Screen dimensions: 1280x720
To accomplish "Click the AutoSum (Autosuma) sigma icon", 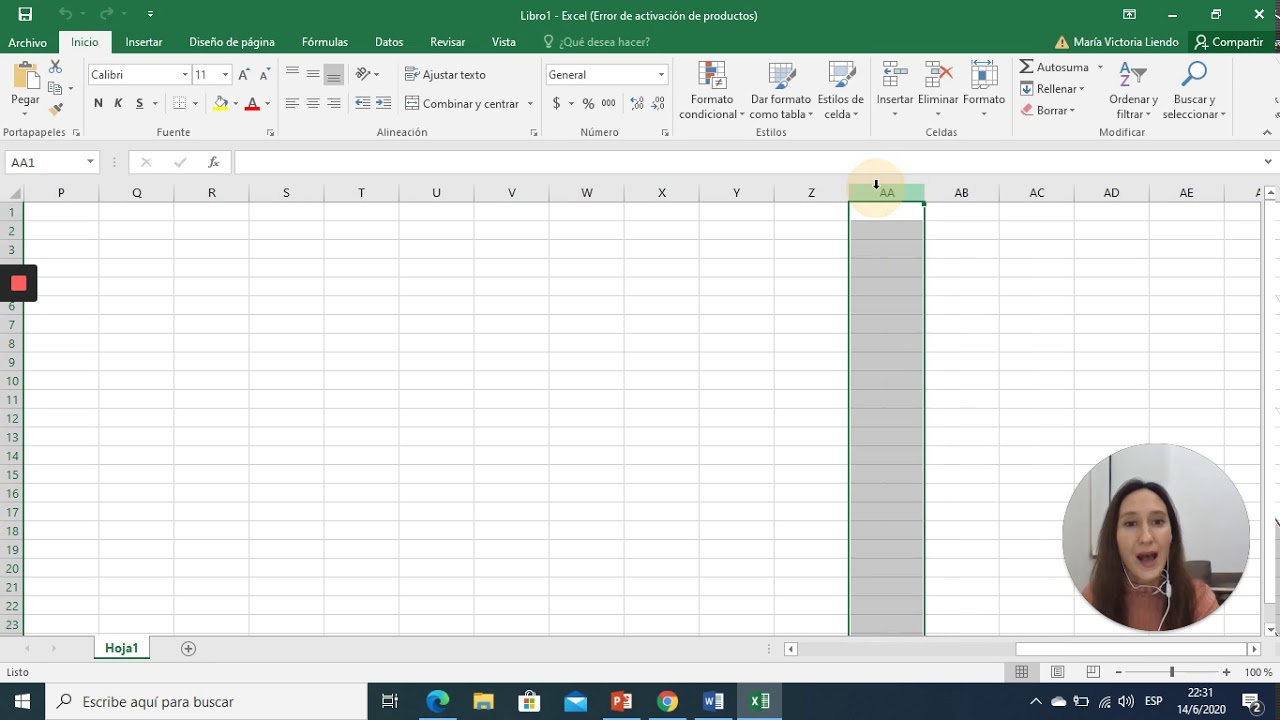I will [x=1026, y=67].
